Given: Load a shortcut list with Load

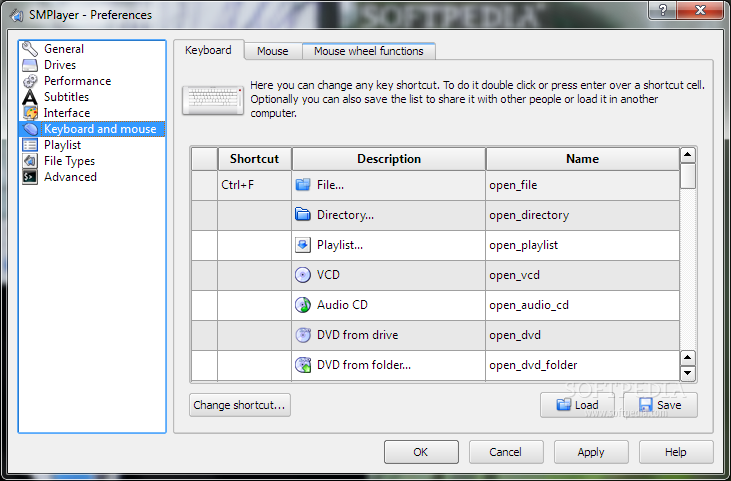Looking at the screenshot, I should (x=577, y=405).
